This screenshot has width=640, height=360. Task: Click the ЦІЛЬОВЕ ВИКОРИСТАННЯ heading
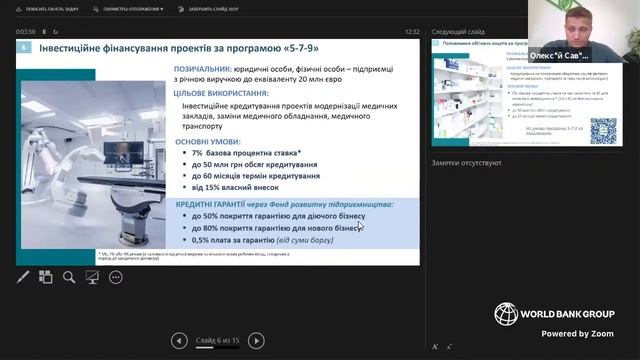(221, 93)
